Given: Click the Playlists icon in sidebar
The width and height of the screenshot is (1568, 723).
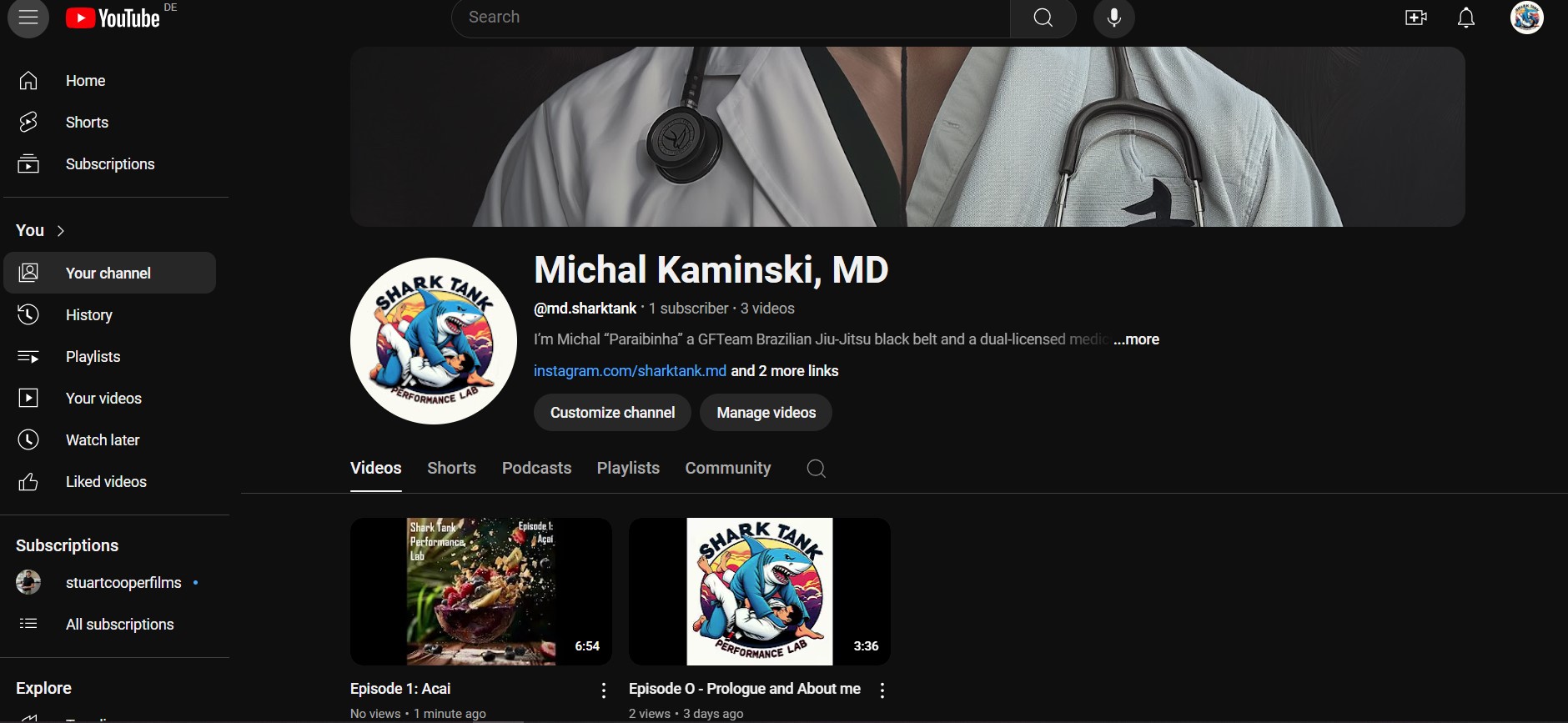Looking at the screenshot, I should [x=28, y=357].
